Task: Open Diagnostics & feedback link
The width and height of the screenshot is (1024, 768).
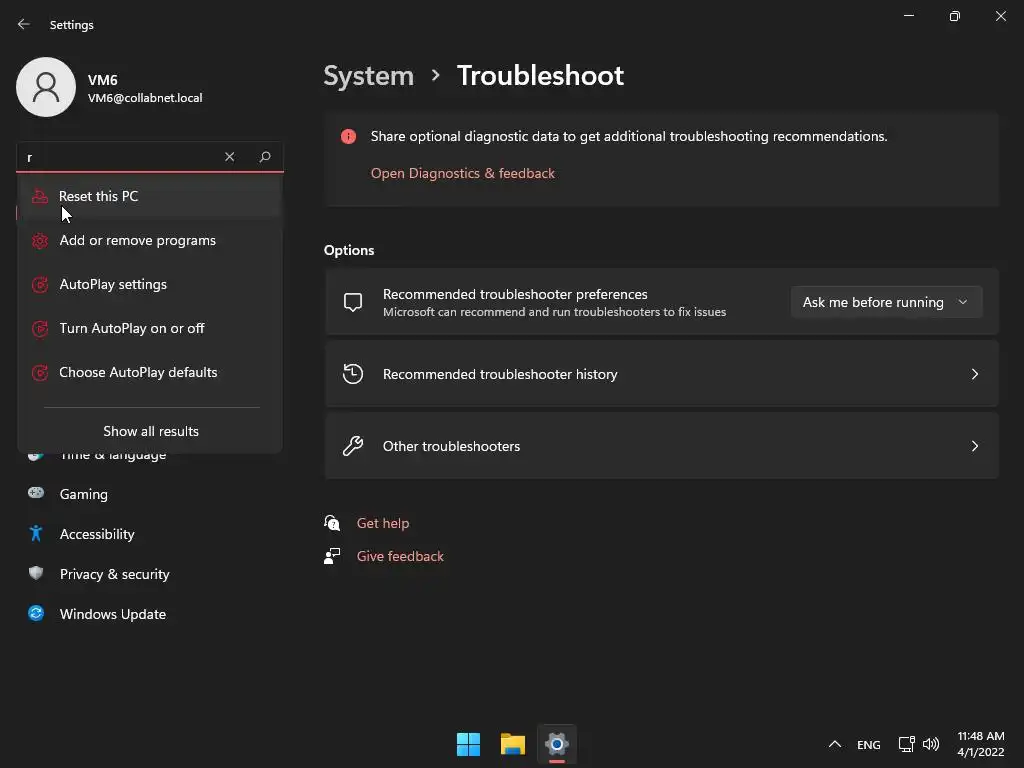Action: (462, 173)
